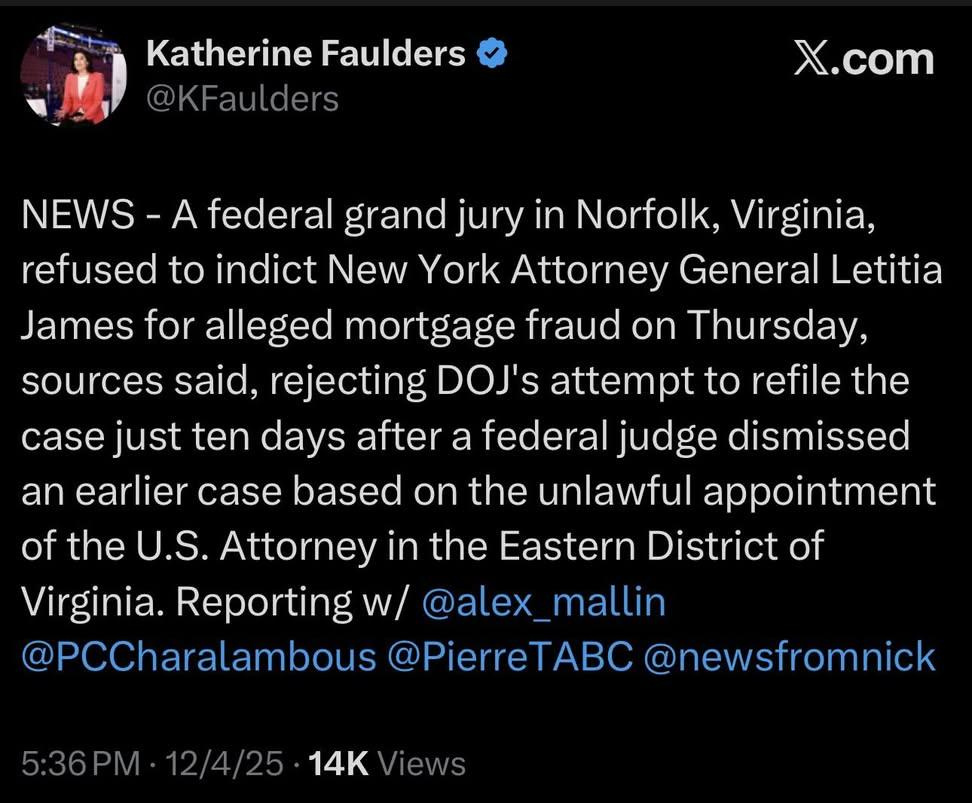Image resolution: width=972 pixels, height=803 pixels.
Task: Click 'unlawful appointment' in the post
Action: (x=736, y=492)
